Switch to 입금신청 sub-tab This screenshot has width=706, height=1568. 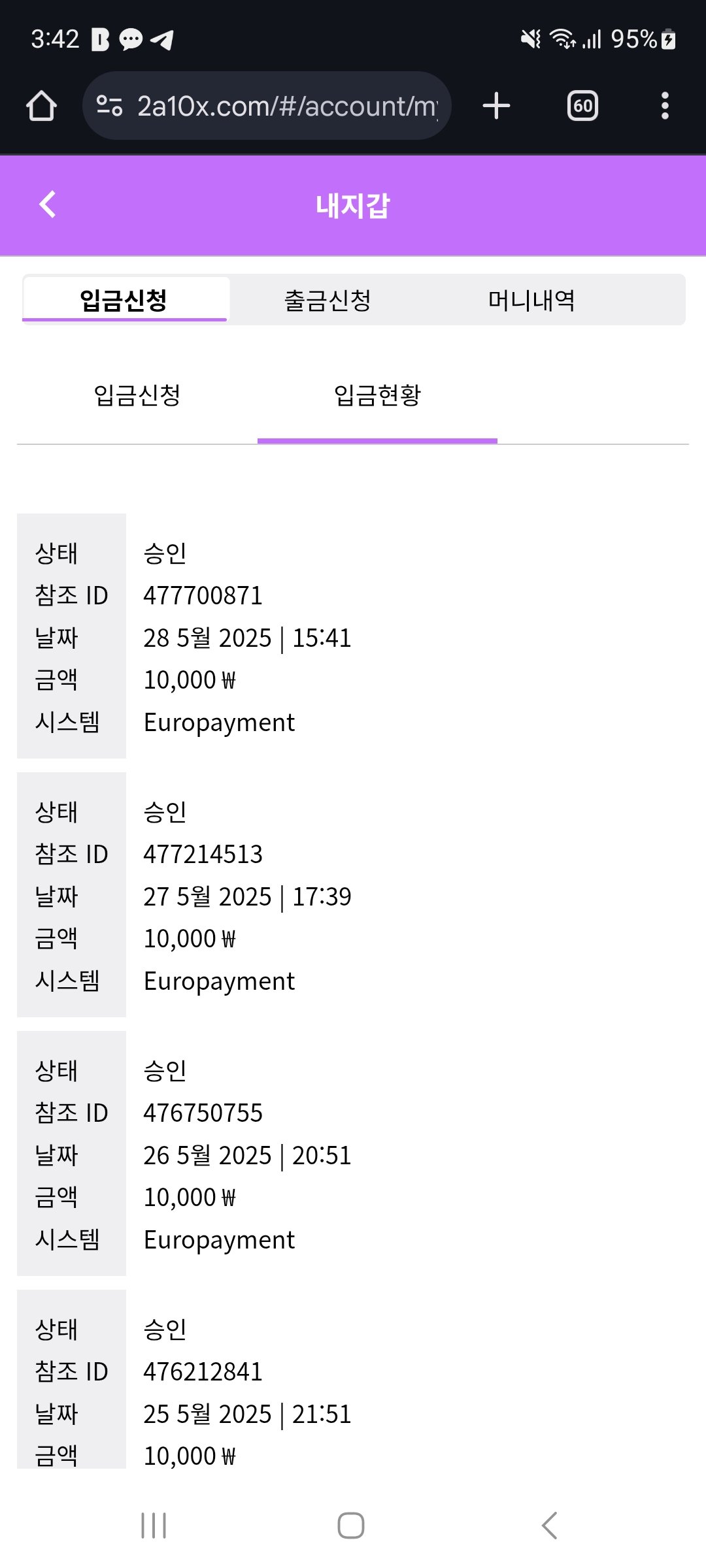click(137, 395)
